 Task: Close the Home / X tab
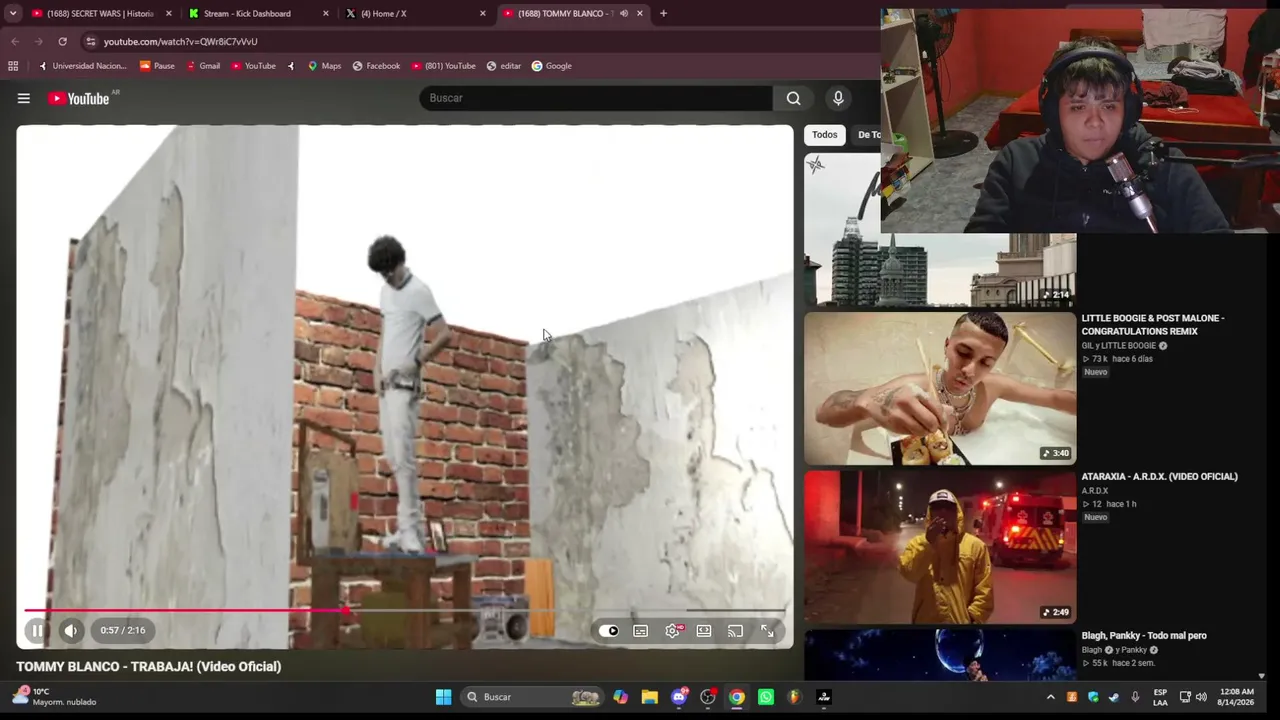pyautogui.click(x=482, y=14)
